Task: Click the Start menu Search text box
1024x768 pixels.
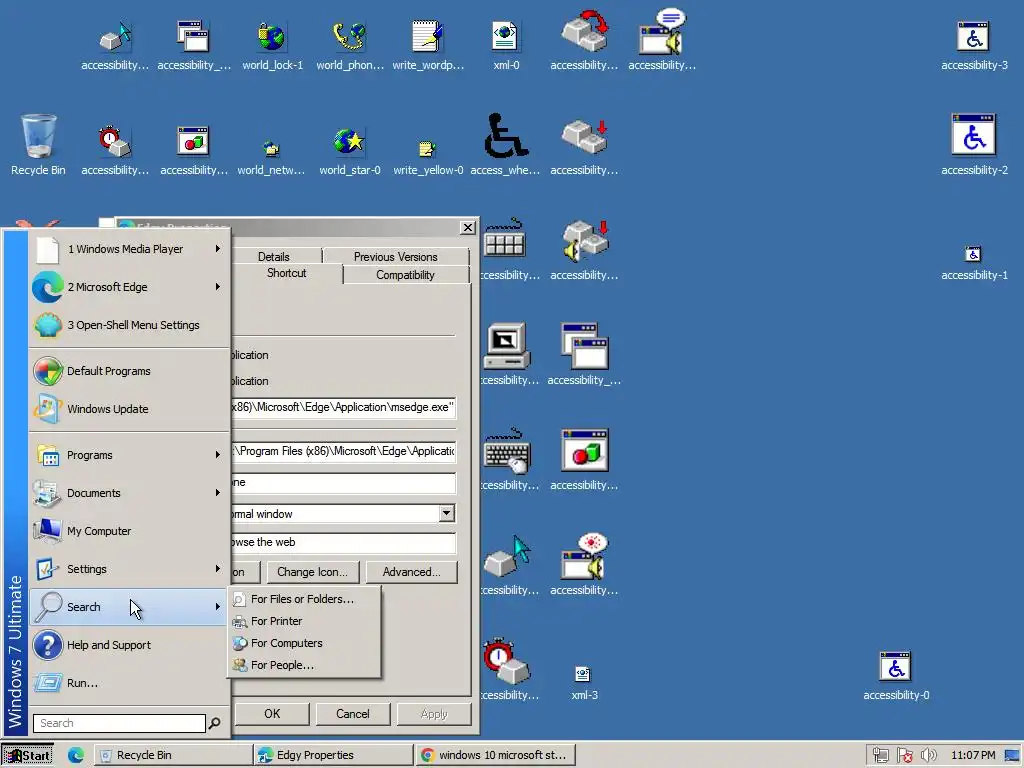Action: pyautogui.click(x=120, y=723)
